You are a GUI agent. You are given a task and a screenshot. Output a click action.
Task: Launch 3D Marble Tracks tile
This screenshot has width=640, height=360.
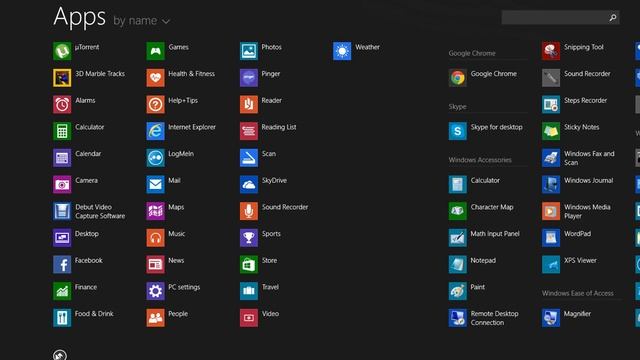(x=62, y=78)
